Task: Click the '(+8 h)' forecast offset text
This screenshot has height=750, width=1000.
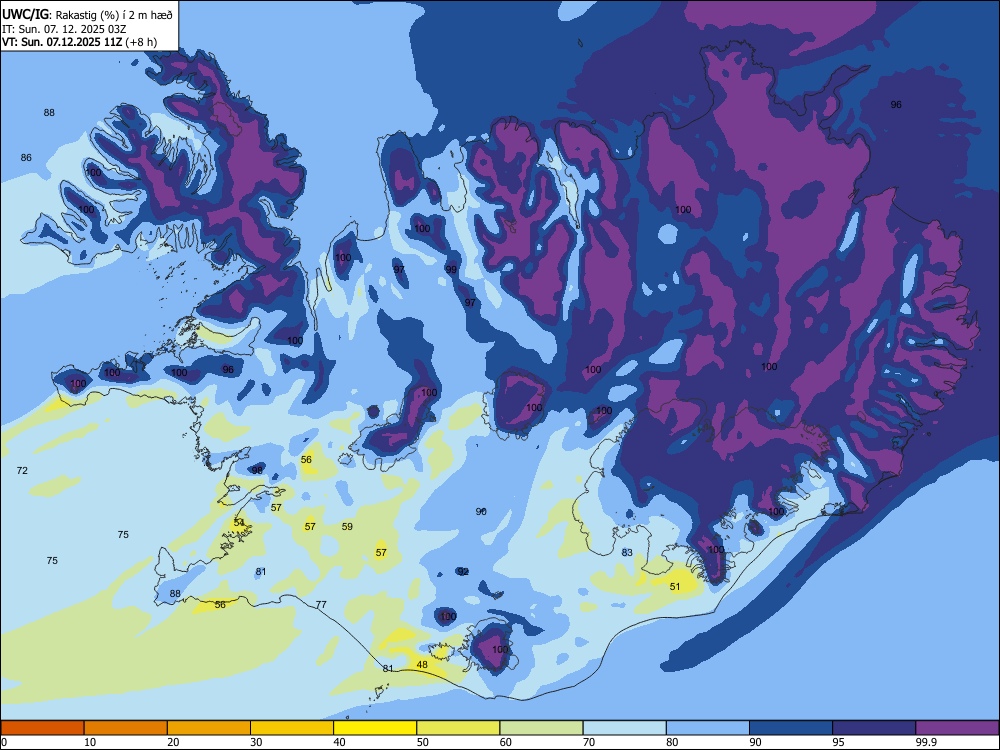Action: 141,42
